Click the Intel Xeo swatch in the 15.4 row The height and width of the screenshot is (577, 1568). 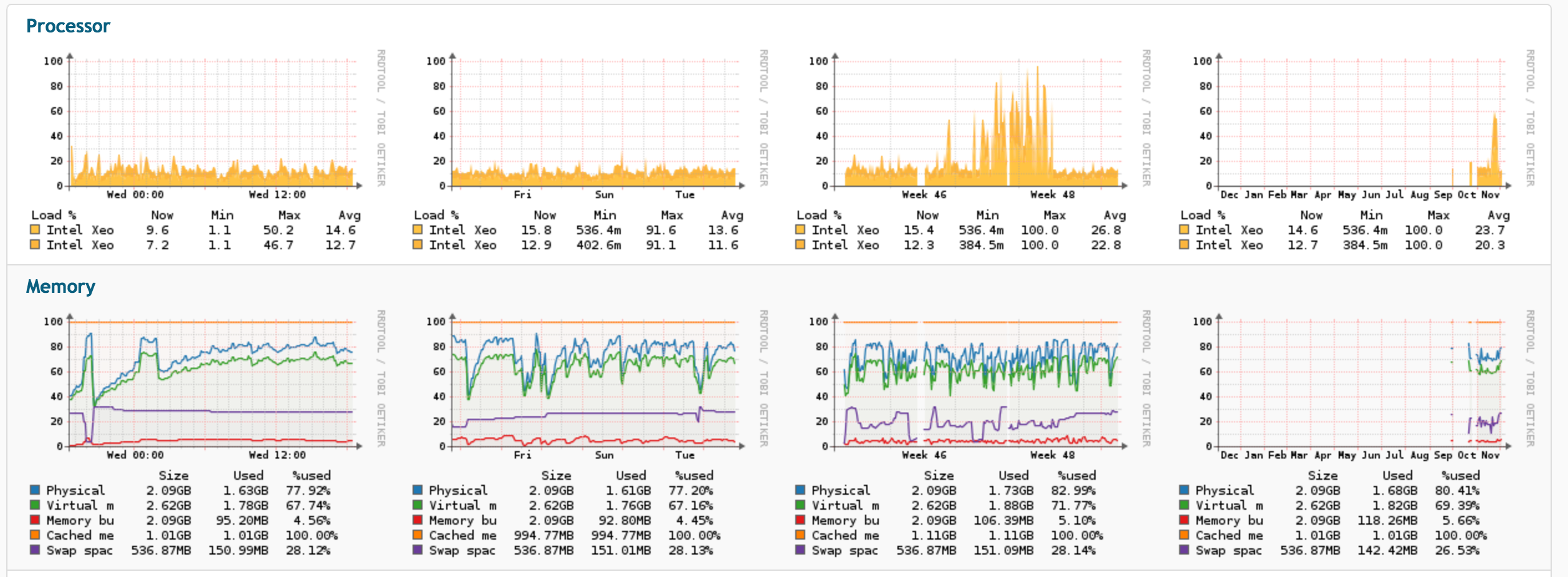click(800, 229)
